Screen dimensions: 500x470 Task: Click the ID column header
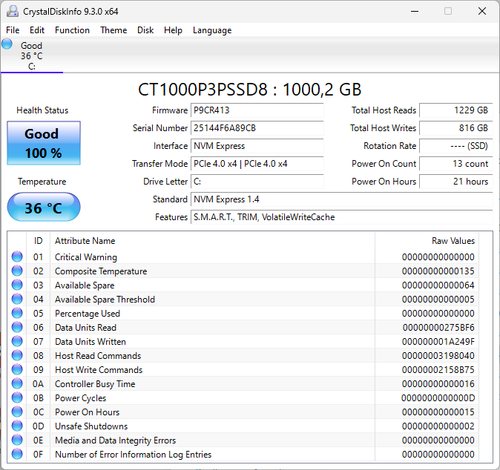coord(38,241)
